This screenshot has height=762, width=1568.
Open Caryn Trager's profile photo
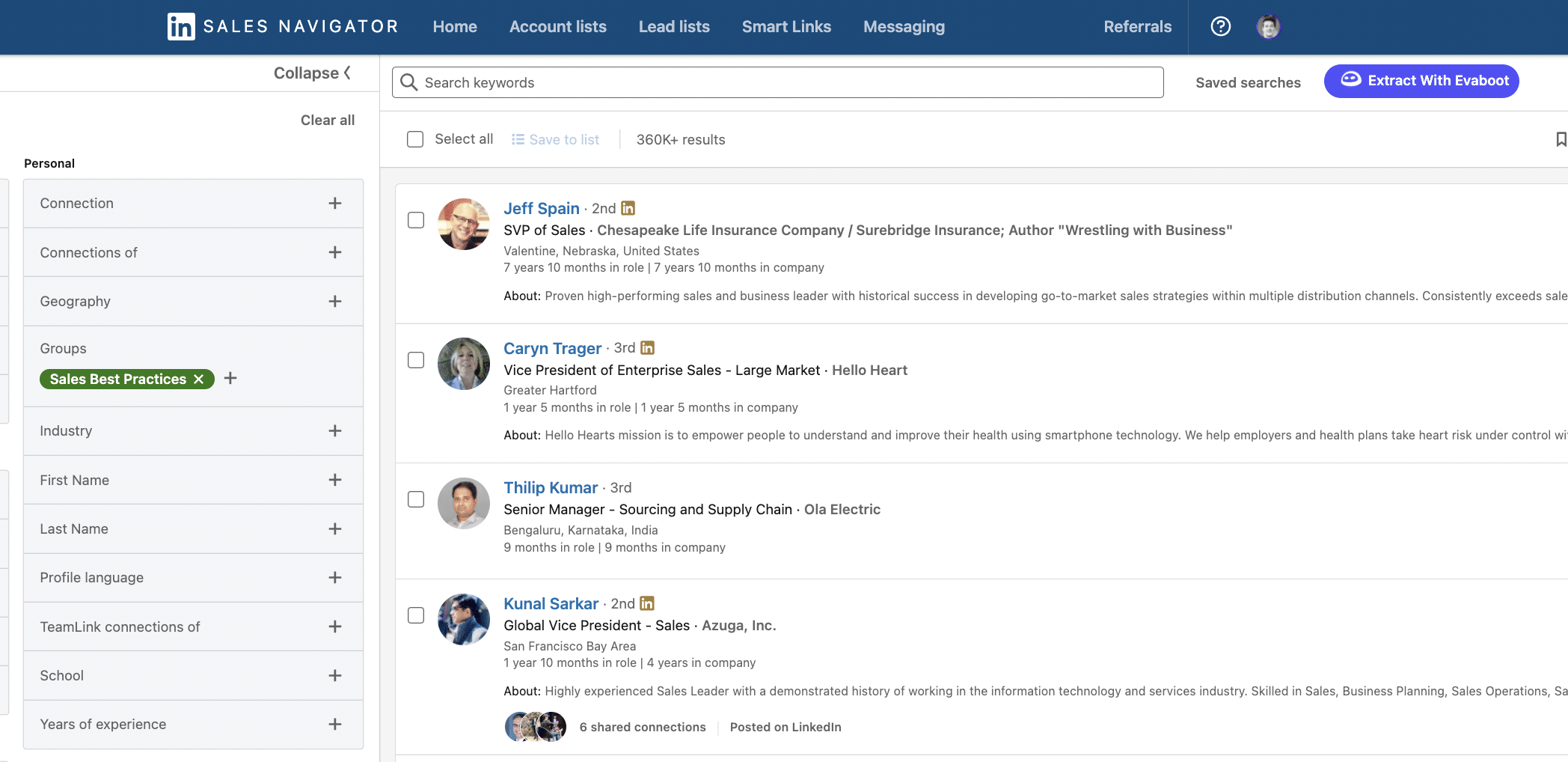click(x=463, y=364)
